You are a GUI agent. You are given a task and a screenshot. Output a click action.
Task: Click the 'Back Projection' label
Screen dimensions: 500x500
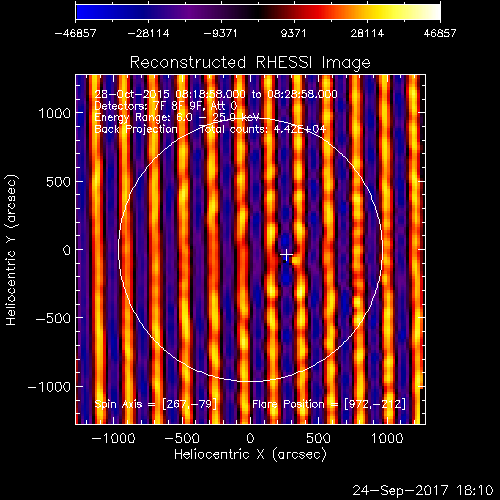(x=136, y=129)
